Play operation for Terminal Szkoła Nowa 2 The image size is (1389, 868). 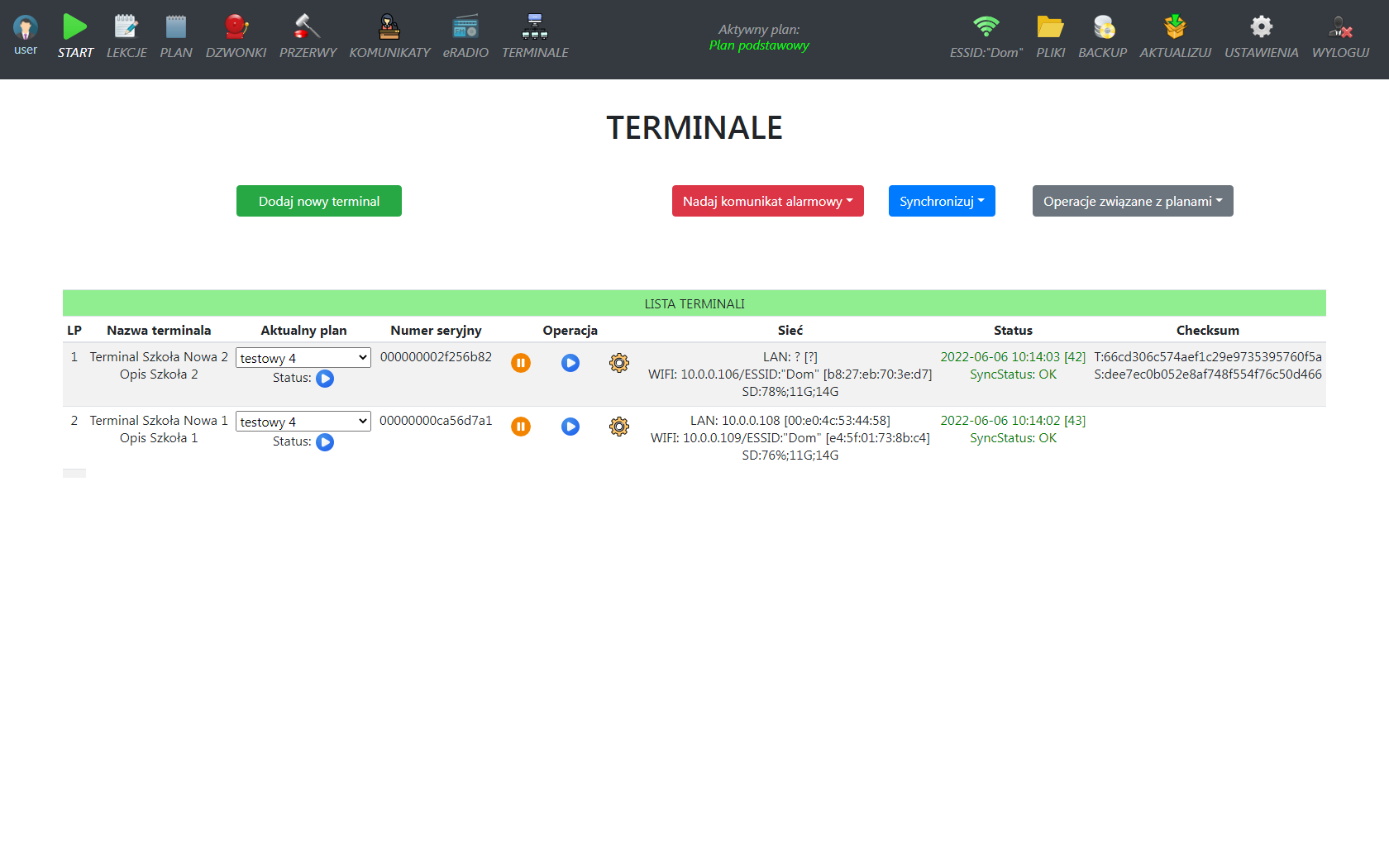(x=570, y=363)
